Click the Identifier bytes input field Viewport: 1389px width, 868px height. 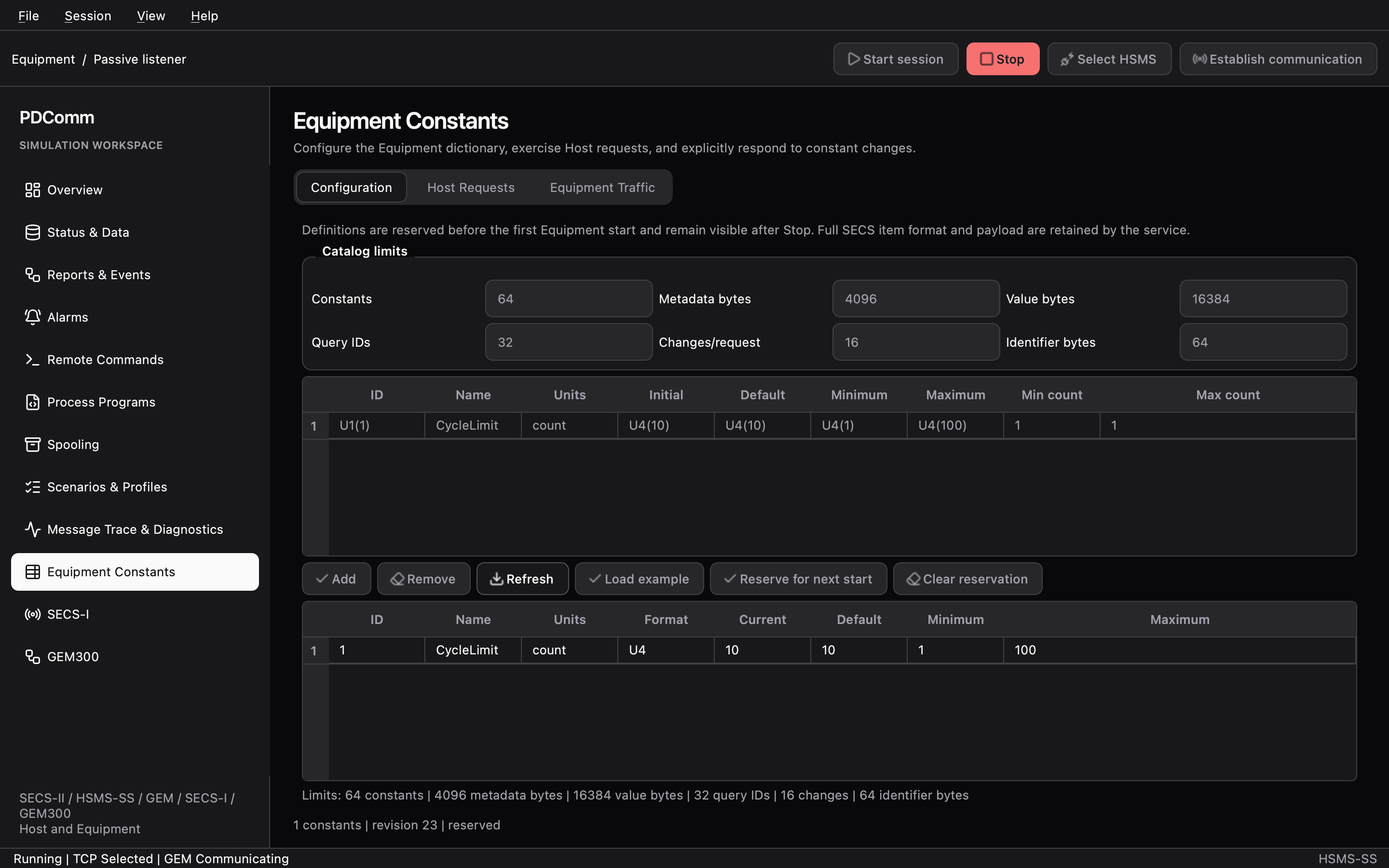[x=1263, y=342]
